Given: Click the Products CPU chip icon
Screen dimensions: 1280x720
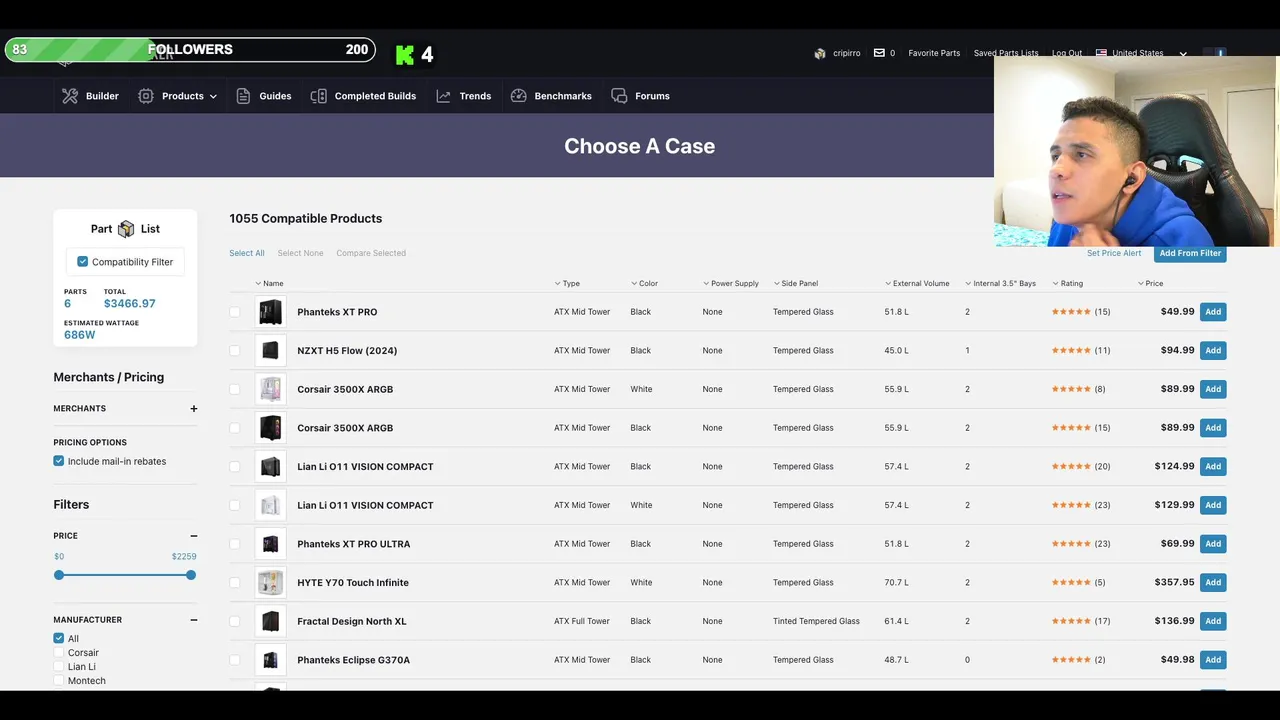Looking at the screenshot, I should pyautogui.click(x=146, y=96).
